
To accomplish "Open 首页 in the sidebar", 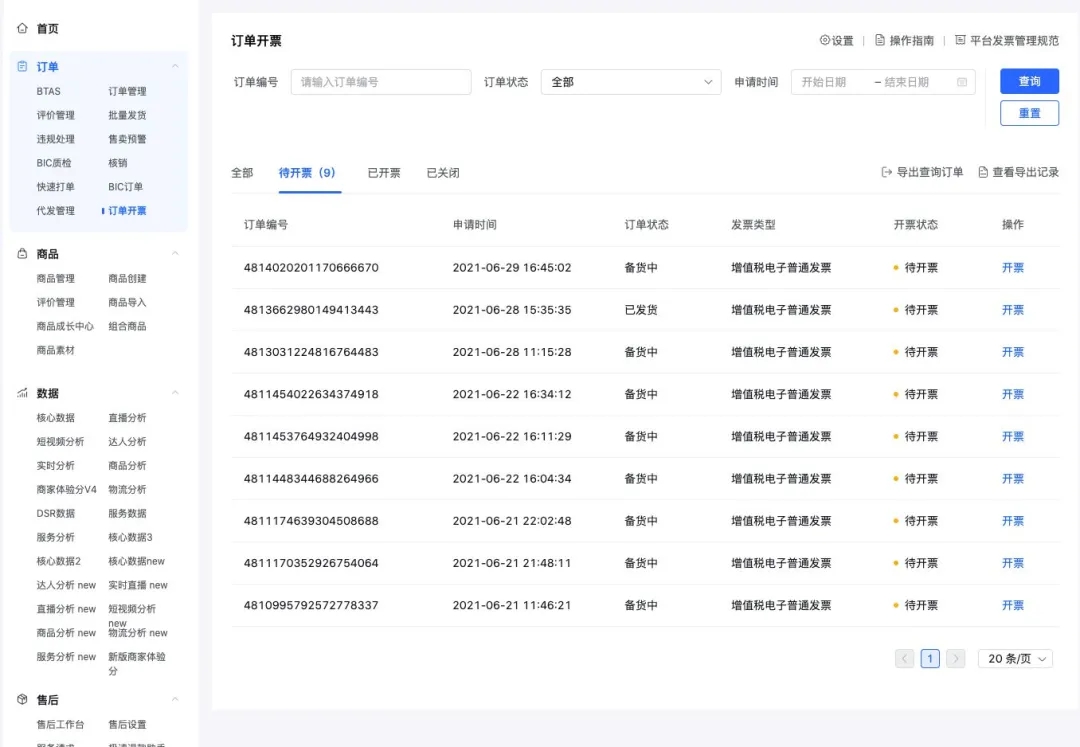I will tap(48, 28).
